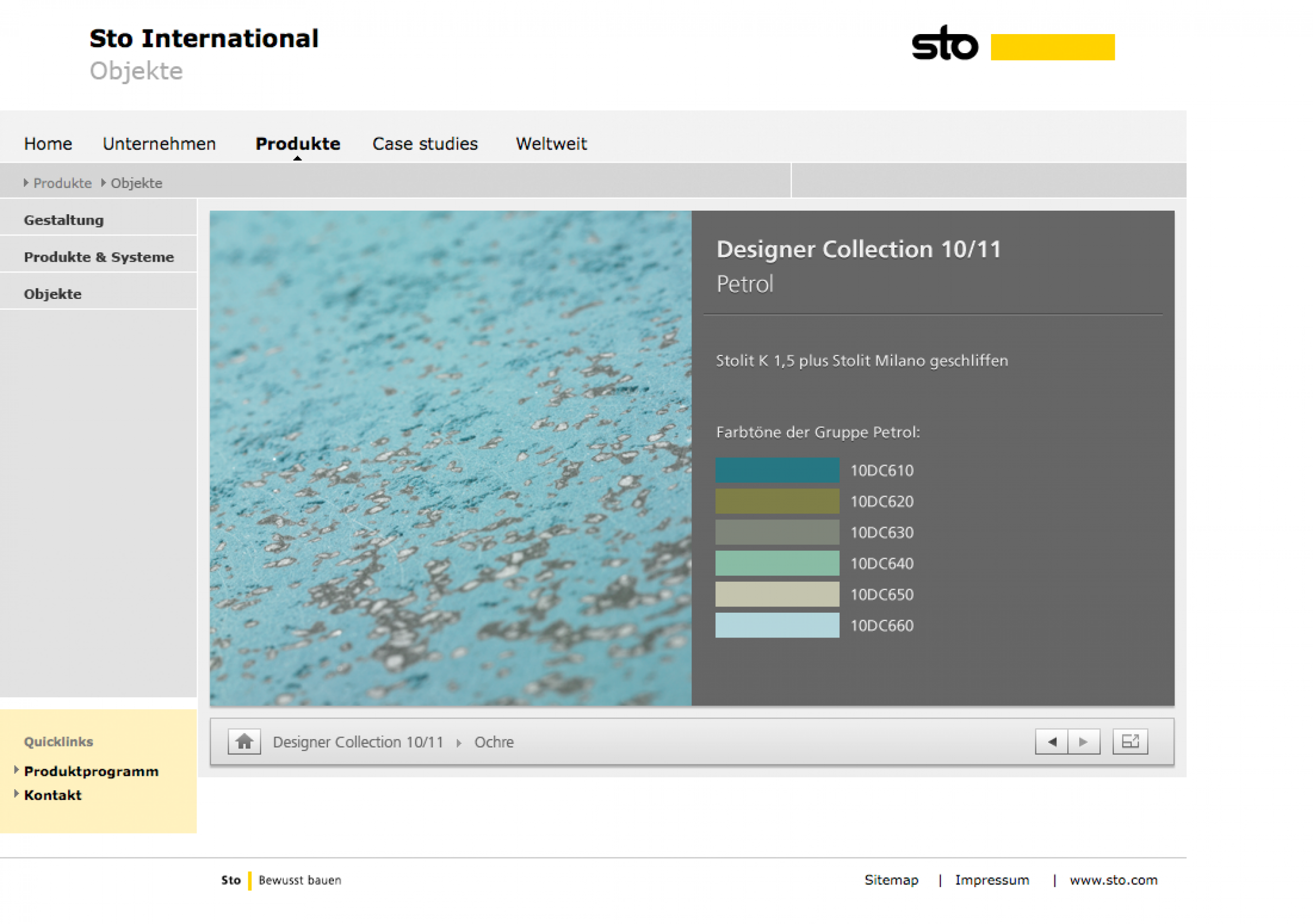Open the Weltweit navigation item
This screenshot has width=1313, height=924.
pos(551,144)
